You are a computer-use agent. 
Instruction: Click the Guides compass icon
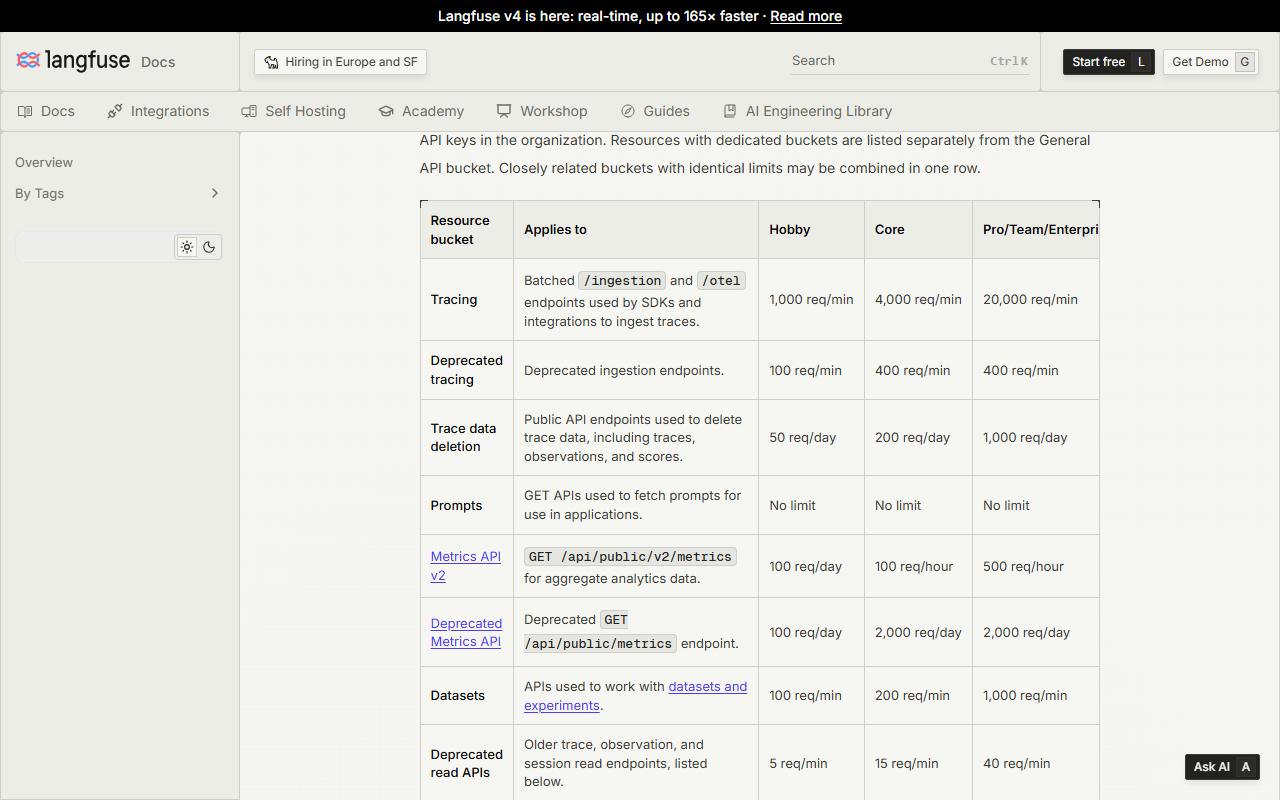click(x=628, y=111)
